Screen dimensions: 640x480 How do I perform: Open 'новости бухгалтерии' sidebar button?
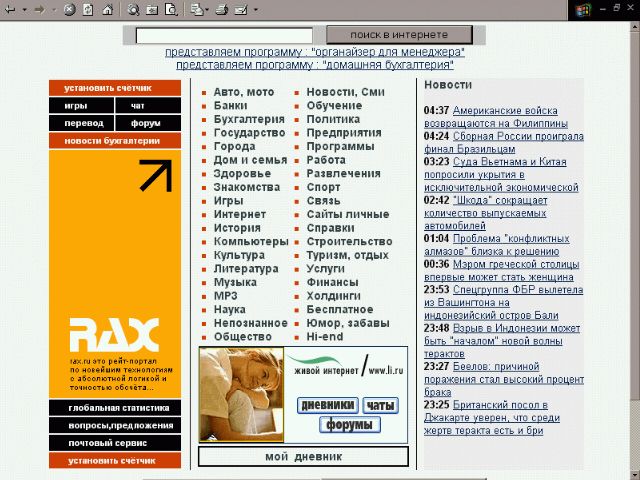click(115, 141)
